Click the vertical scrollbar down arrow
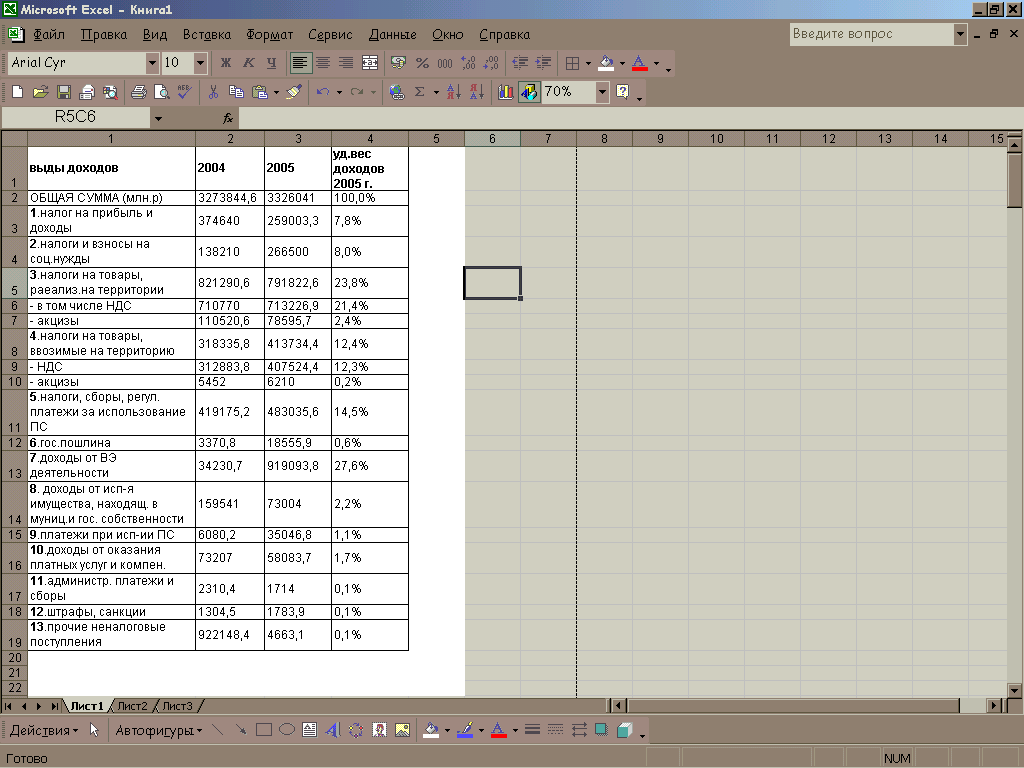 coord(1014,690)
